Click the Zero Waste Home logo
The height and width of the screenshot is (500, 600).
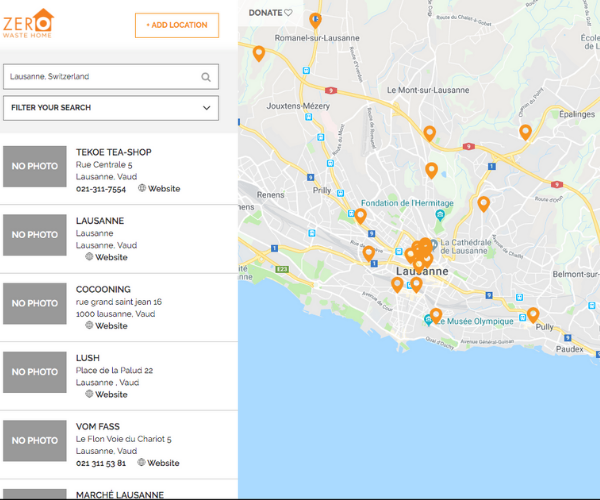pyautogui.click(x=28, y=23)
